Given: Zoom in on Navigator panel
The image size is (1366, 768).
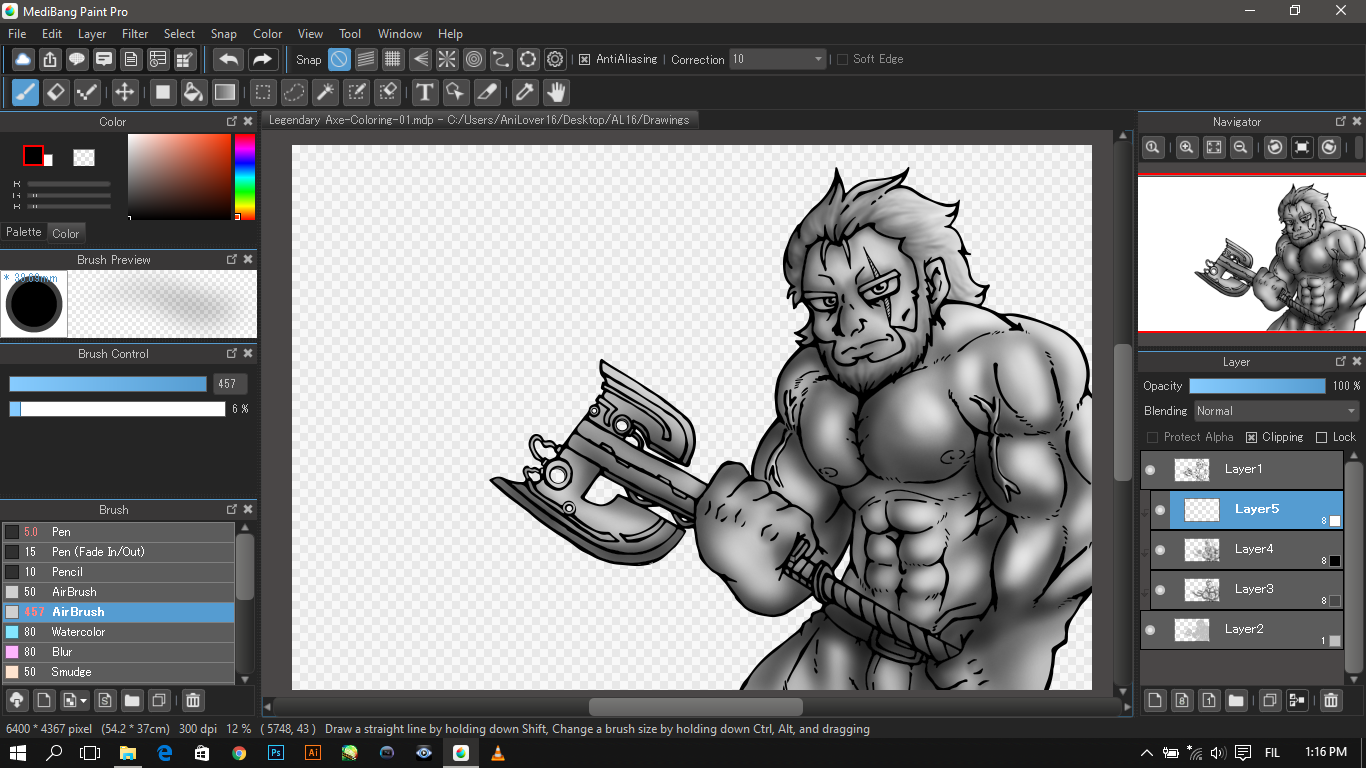Looking at the screenshot, I should pos(1186,147).
